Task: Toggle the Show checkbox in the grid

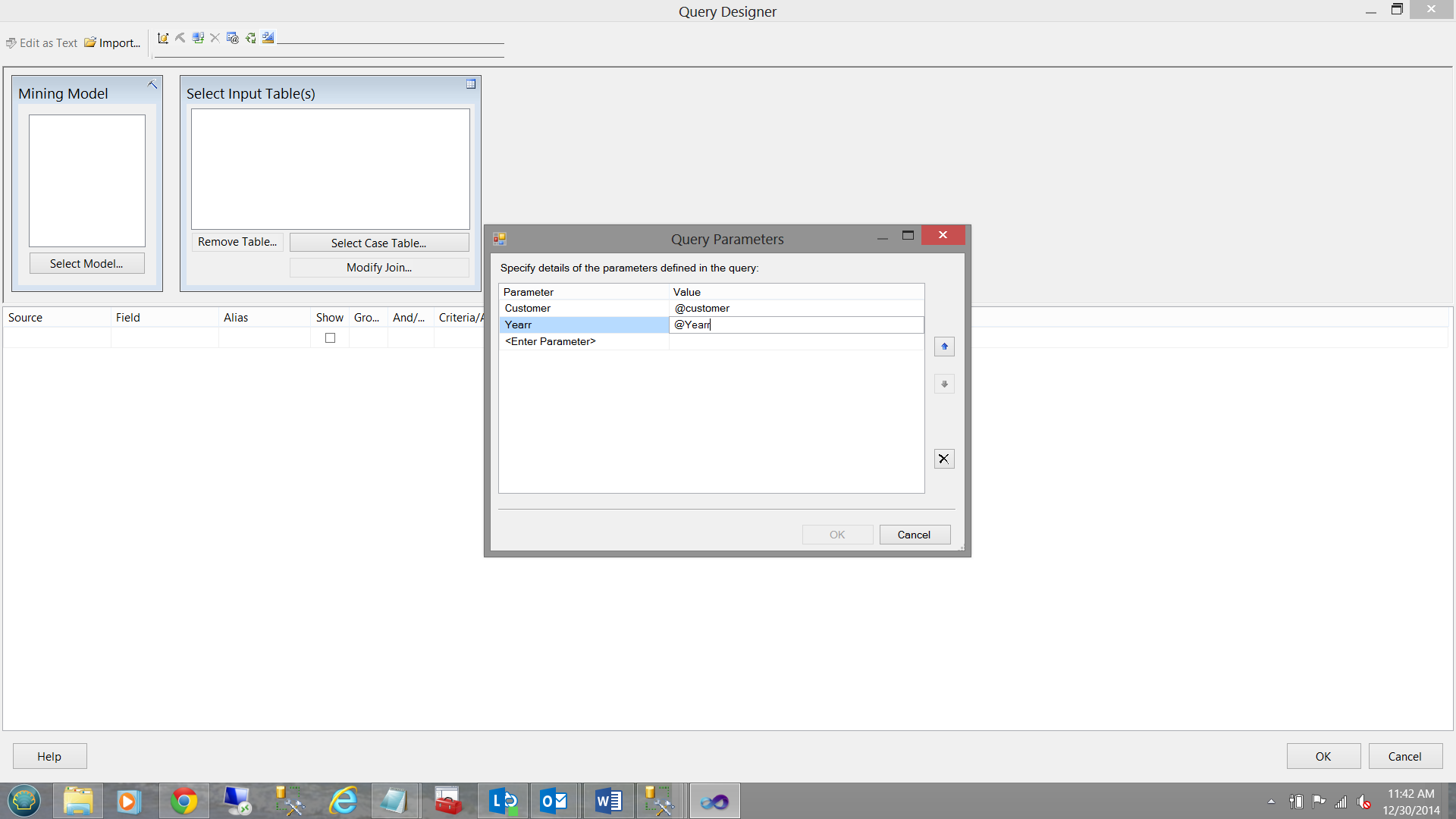Action: click(x=330, y=338)
